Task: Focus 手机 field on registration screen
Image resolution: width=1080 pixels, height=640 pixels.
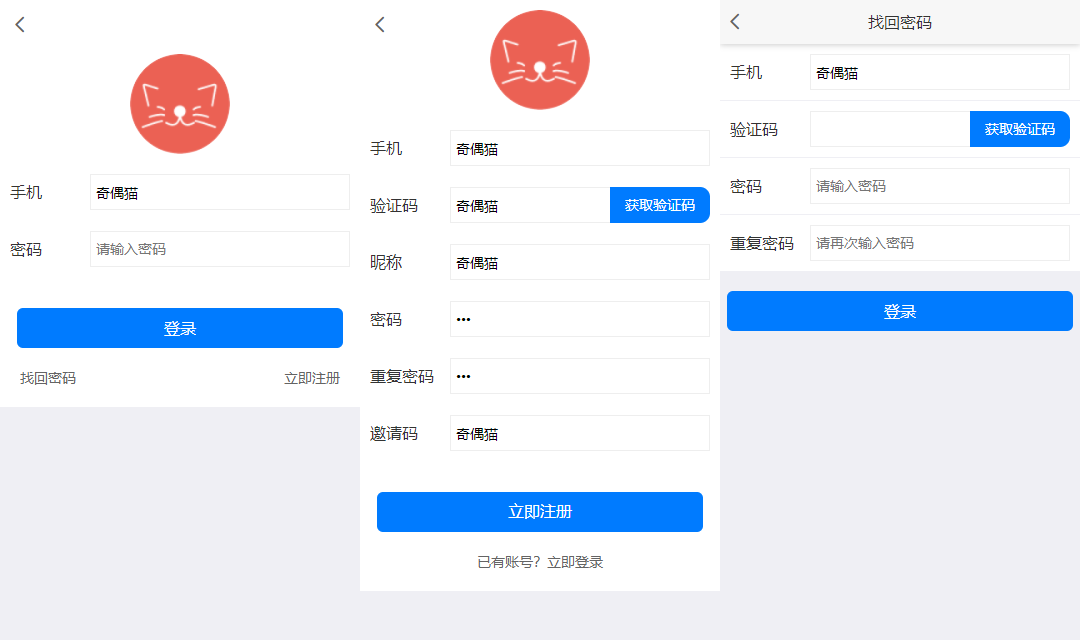Action: [x=580, y=148]
